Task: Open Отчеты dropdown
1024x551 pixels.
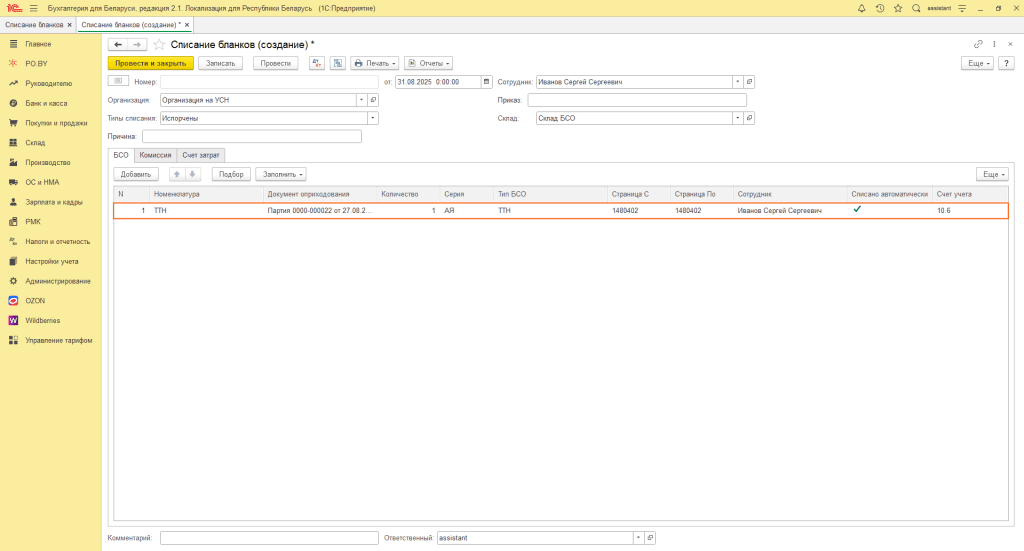Action: pyautogui.click(x=428, y=63)
